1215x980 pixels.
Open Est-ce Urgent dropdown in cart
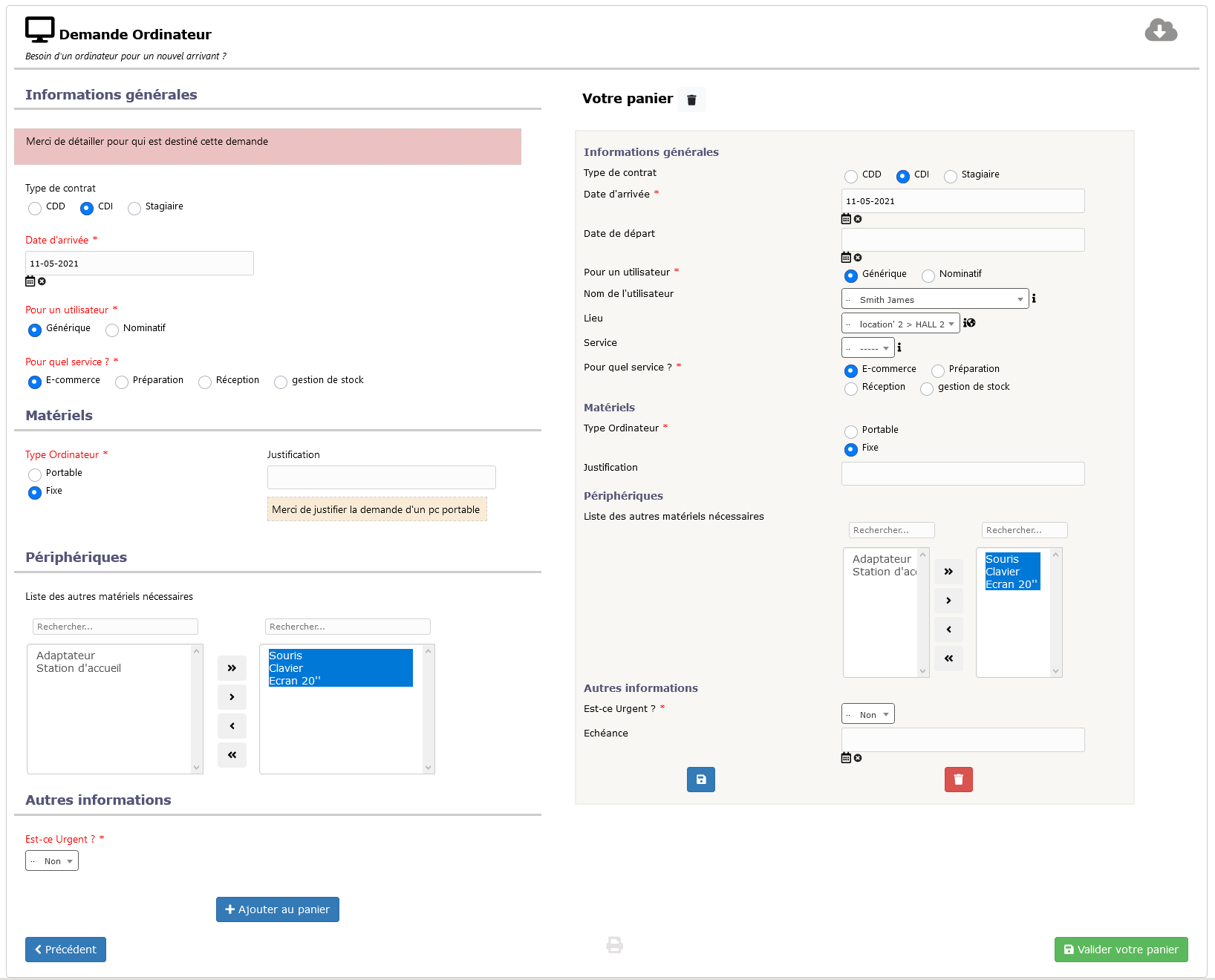868,714
